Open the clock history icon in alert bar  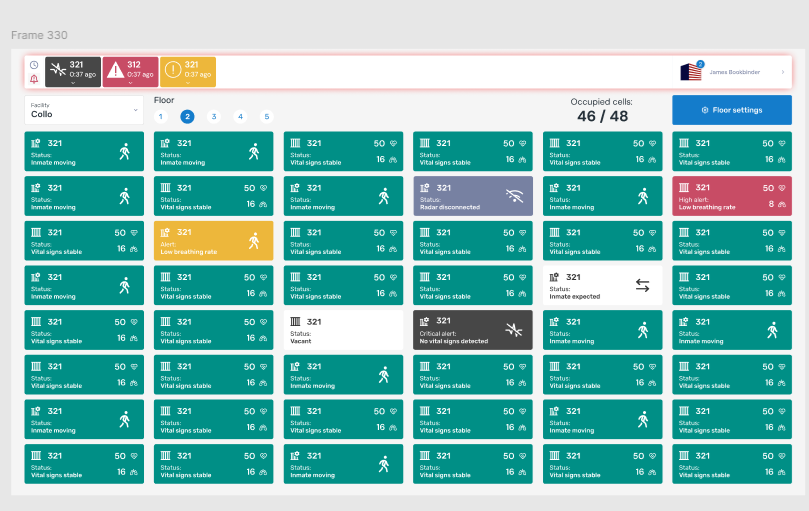(34, 65)
